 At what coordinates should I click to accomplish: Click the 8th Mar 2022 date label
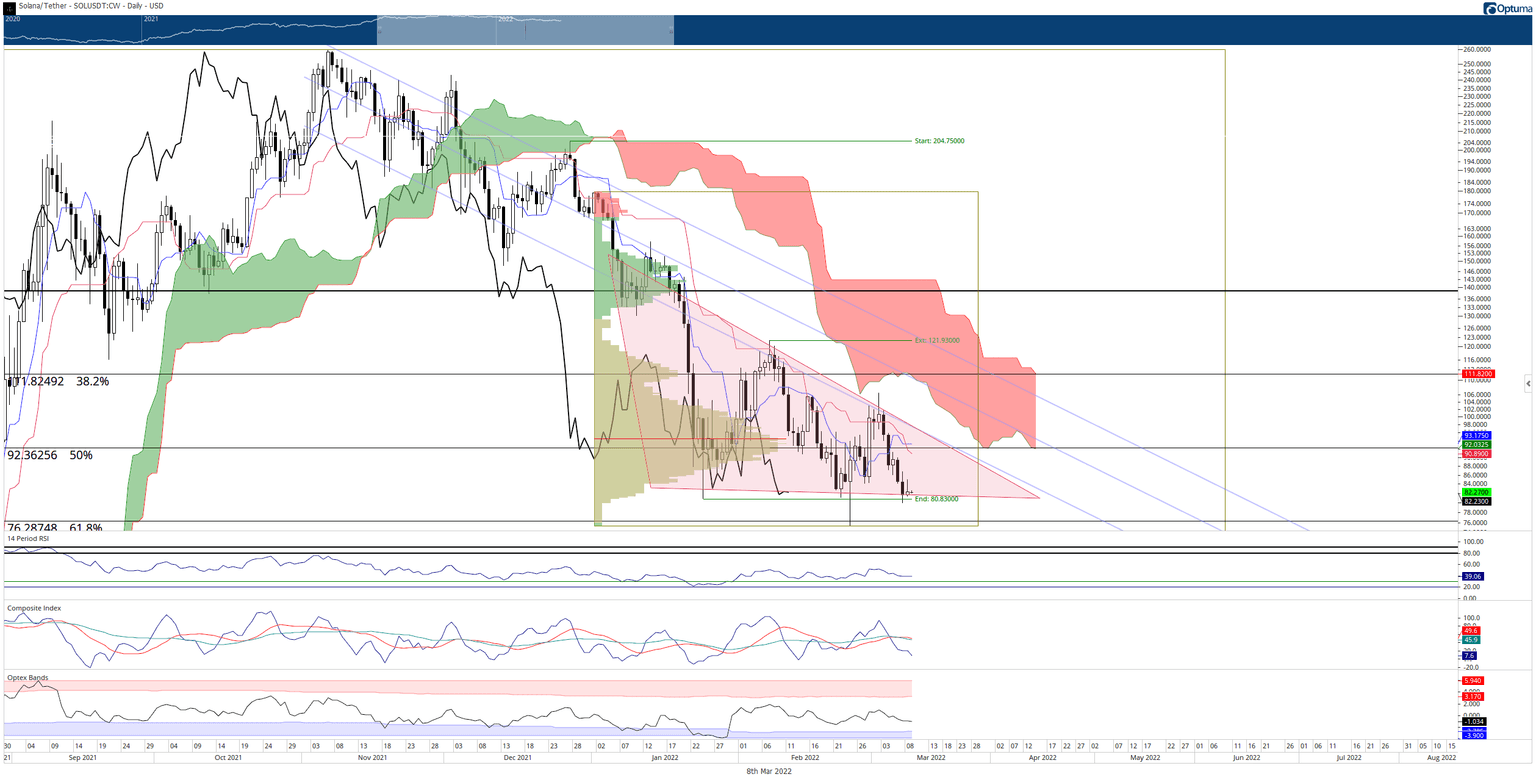point(768,772)
